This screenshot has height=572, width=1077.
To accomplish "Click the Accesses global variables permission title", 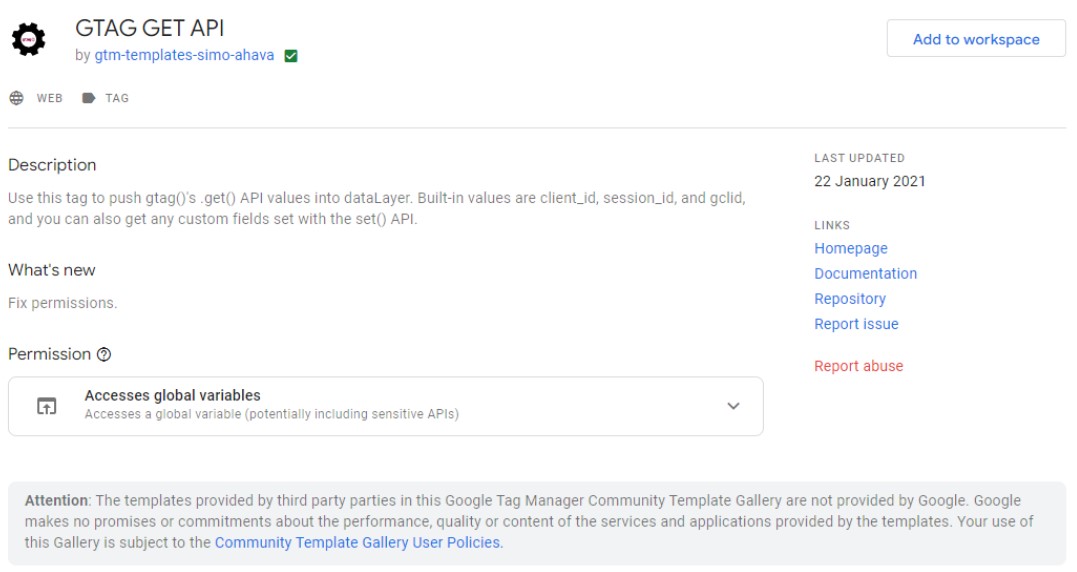I will (172, 395).
